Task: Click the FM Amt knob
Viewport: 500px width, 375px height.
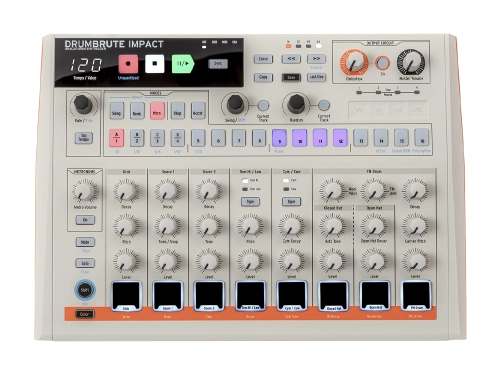Action: pyautogui.click(x=374, y=191)
